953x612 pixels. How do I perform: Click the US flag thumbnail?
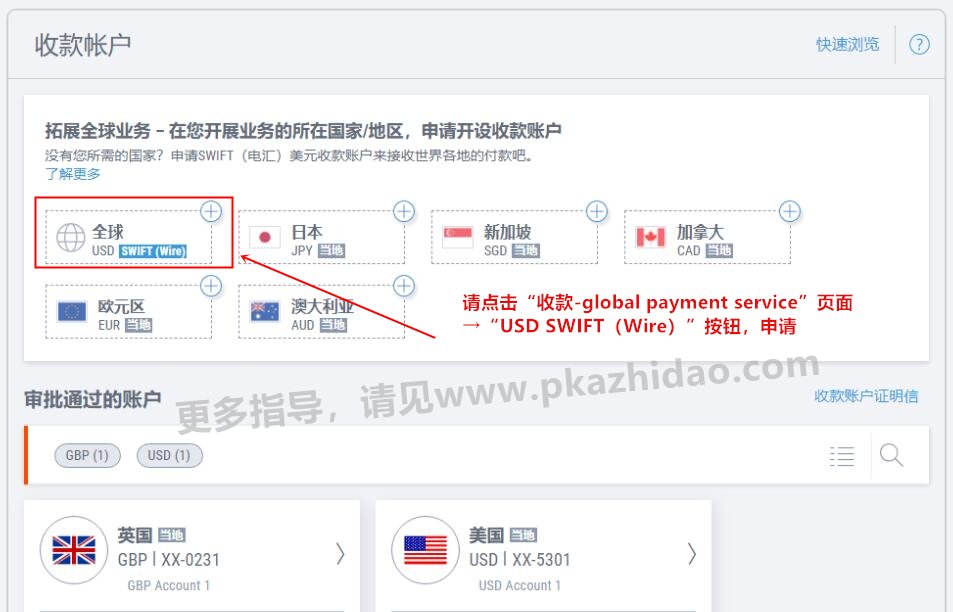425,550
